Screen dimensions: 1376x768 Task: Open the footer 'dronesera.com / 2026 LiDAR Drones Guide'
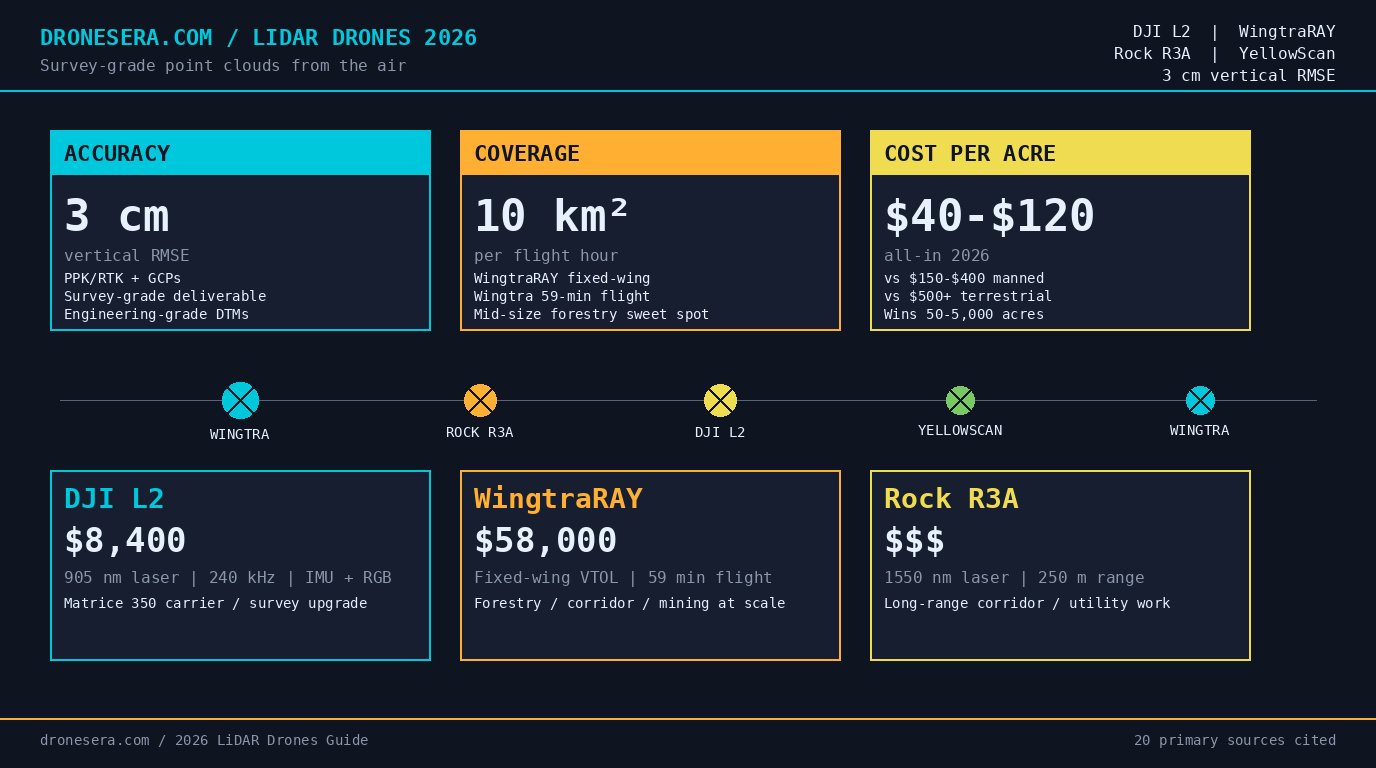[x=204, y=741]
